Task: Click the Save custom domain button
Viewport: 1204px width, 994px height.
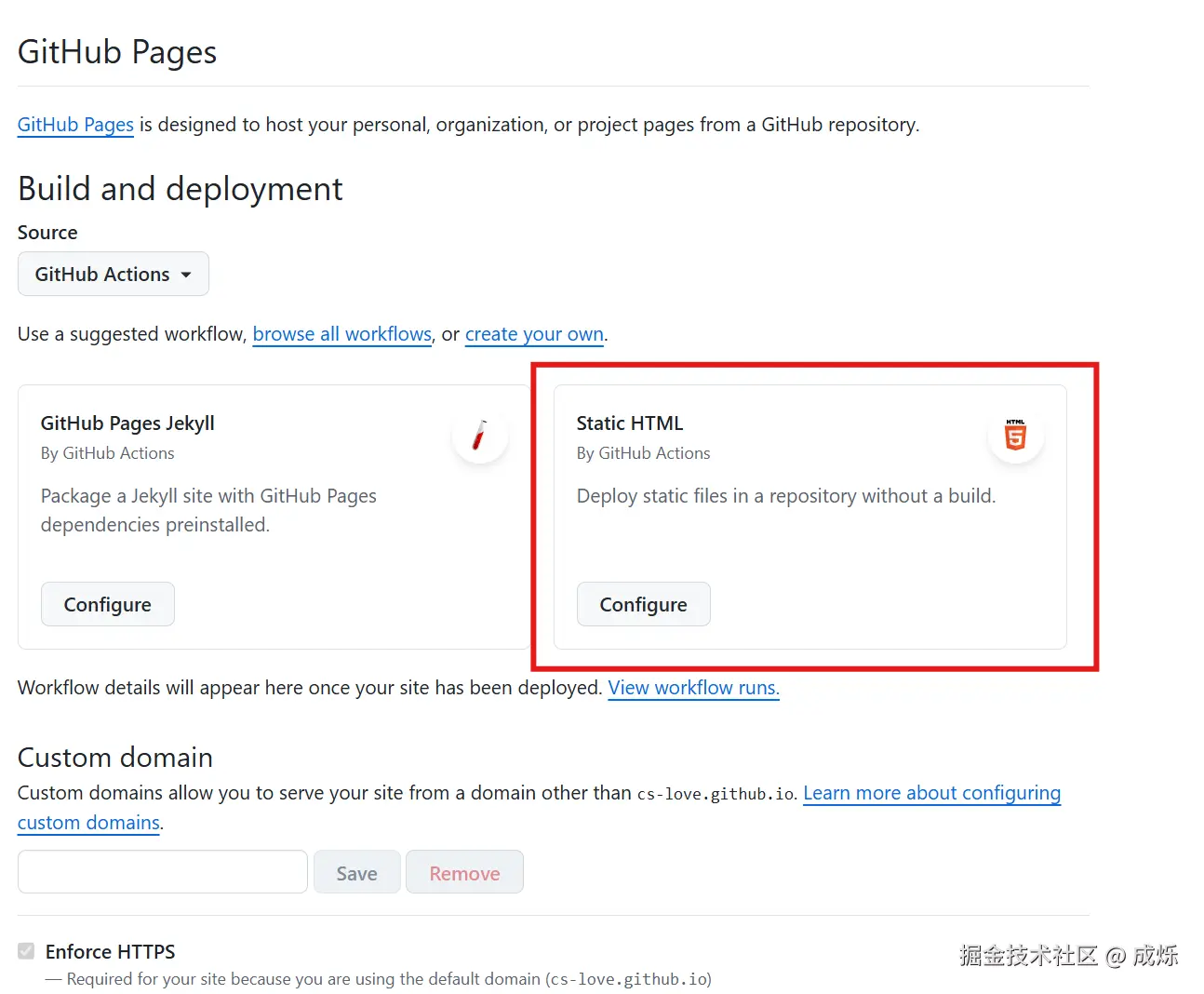Action: pyautogui.click(x=357, y=872)
